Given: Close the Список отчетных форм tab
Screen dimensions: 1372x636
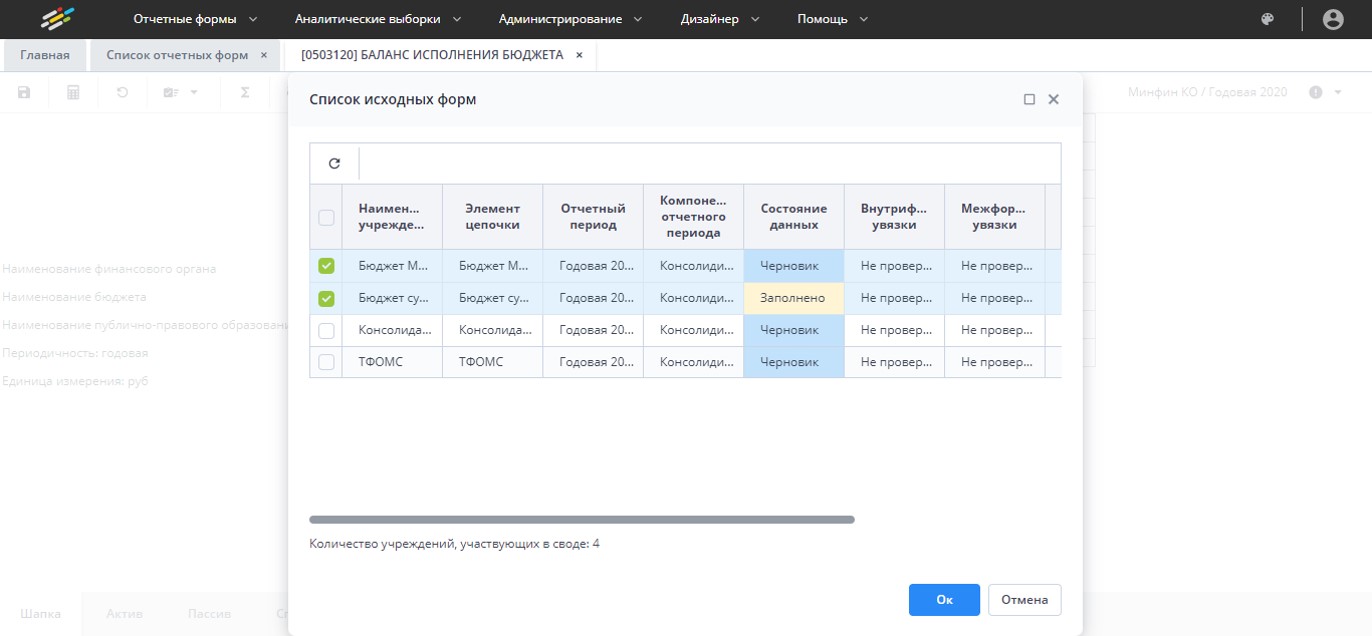Looking at the screenshot, I should coord(264,55).
